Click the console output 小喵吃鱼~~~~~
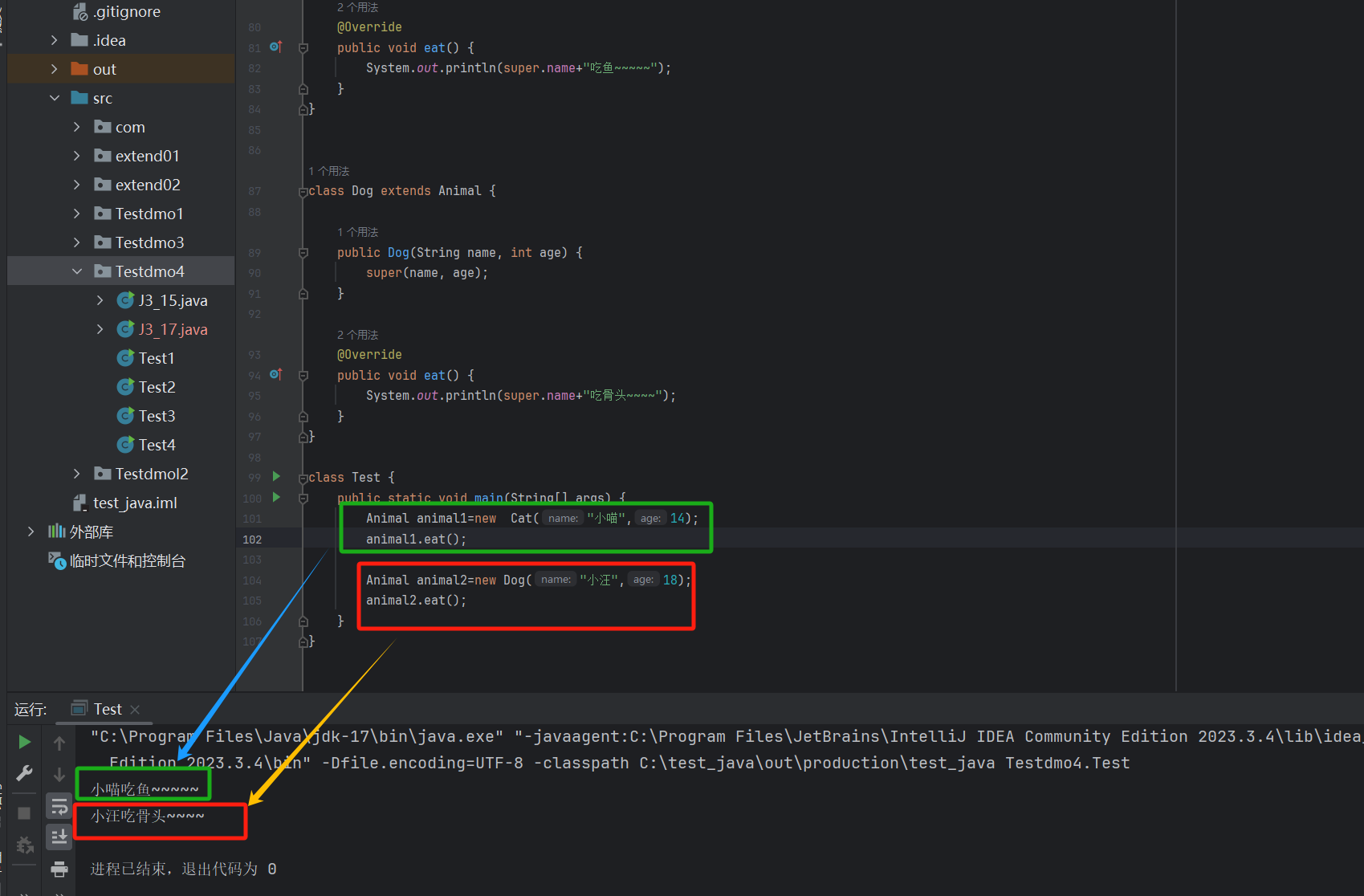Viewport: 1364px width, 896px height. (x=145, y=789)
